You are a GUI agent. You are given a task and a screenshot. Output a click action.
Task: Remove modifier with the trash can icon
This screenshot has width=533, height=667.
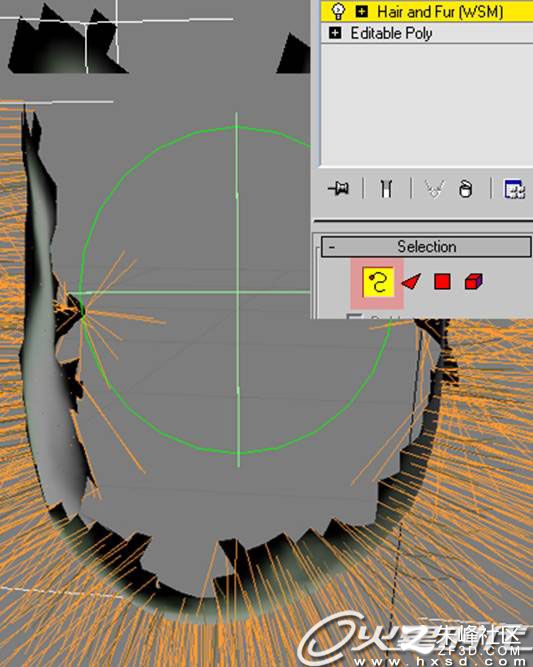[x=466, y=189]
